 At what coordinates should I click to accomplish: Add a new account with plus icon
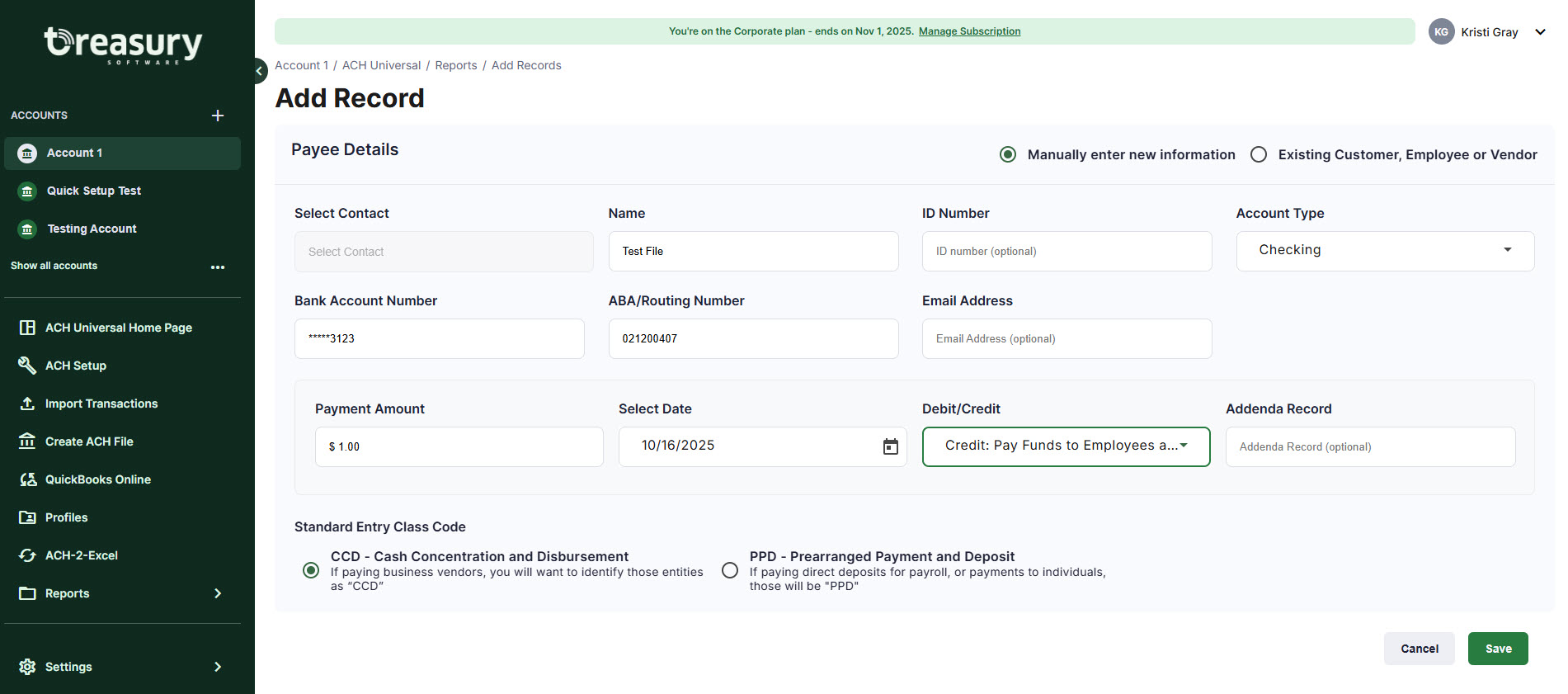(x=218, y=116)
